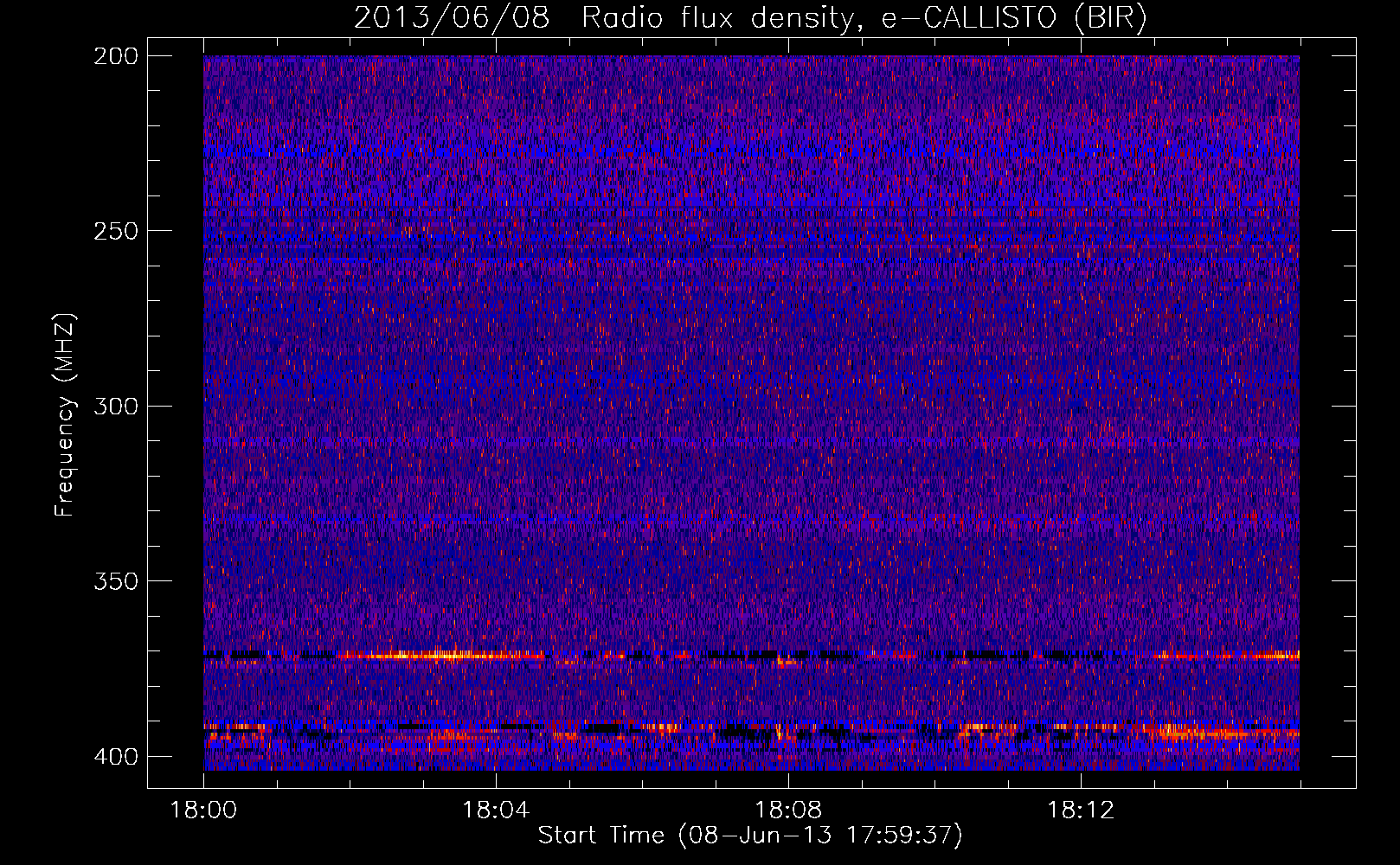The width and height of the screenshot is (1400, 865).
Task: Click the 18:00 time tick label
Action: point(204,811)
